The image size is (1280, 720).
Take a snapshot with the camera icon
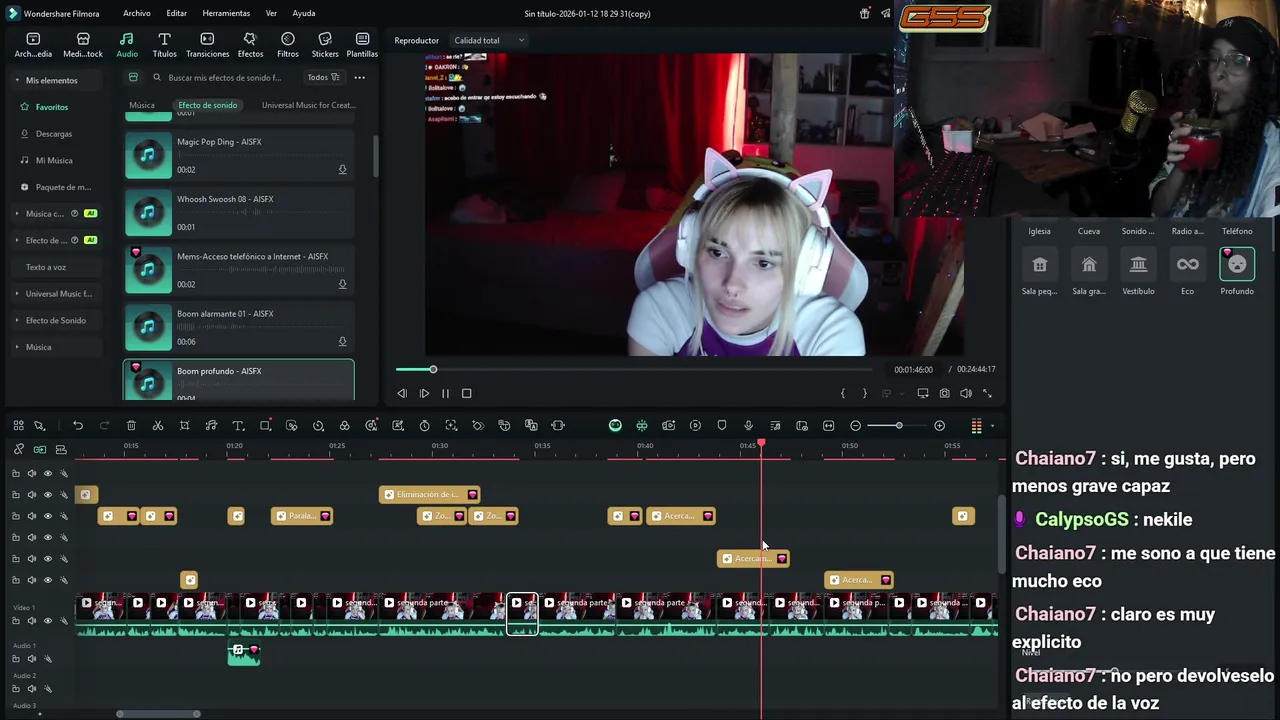(x=944, y=394)
